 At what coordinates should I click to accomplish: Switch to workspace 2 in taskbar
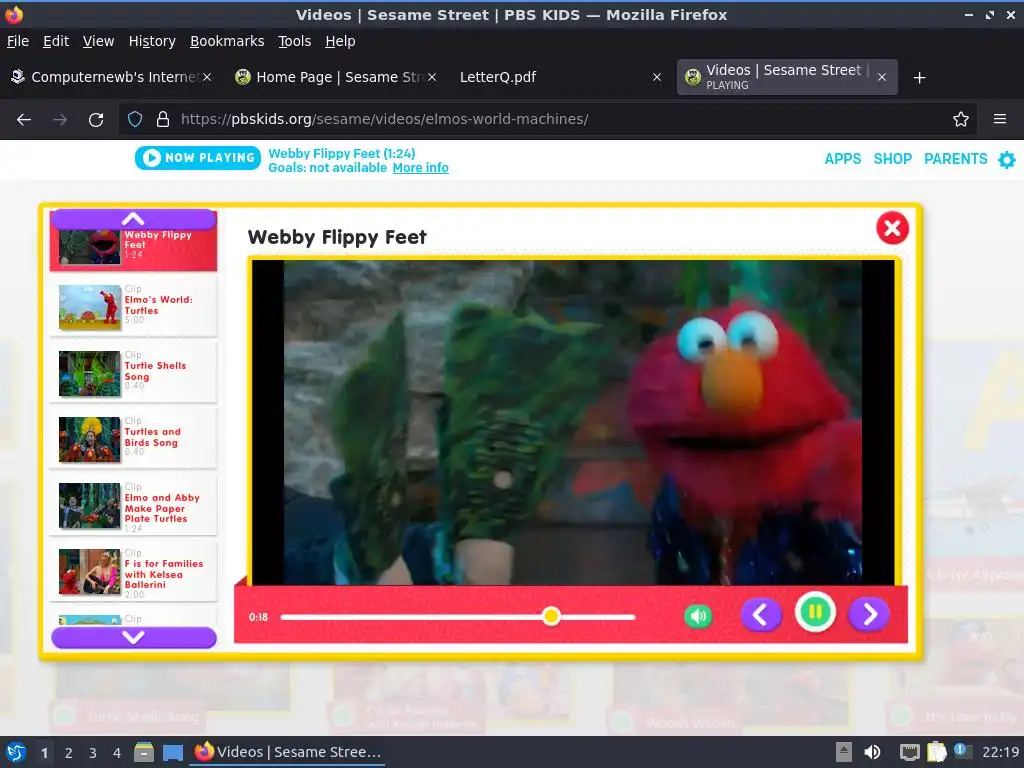tap(69, 753)
